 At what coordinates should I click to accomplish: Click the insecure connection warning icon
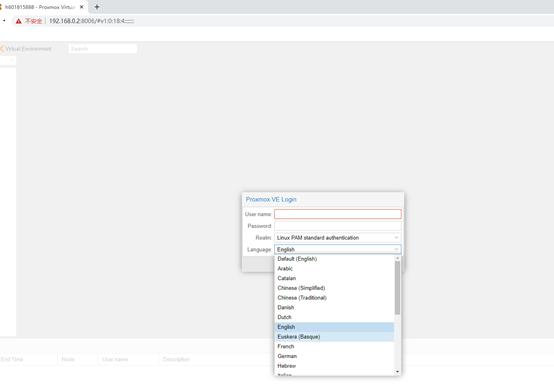19,21
